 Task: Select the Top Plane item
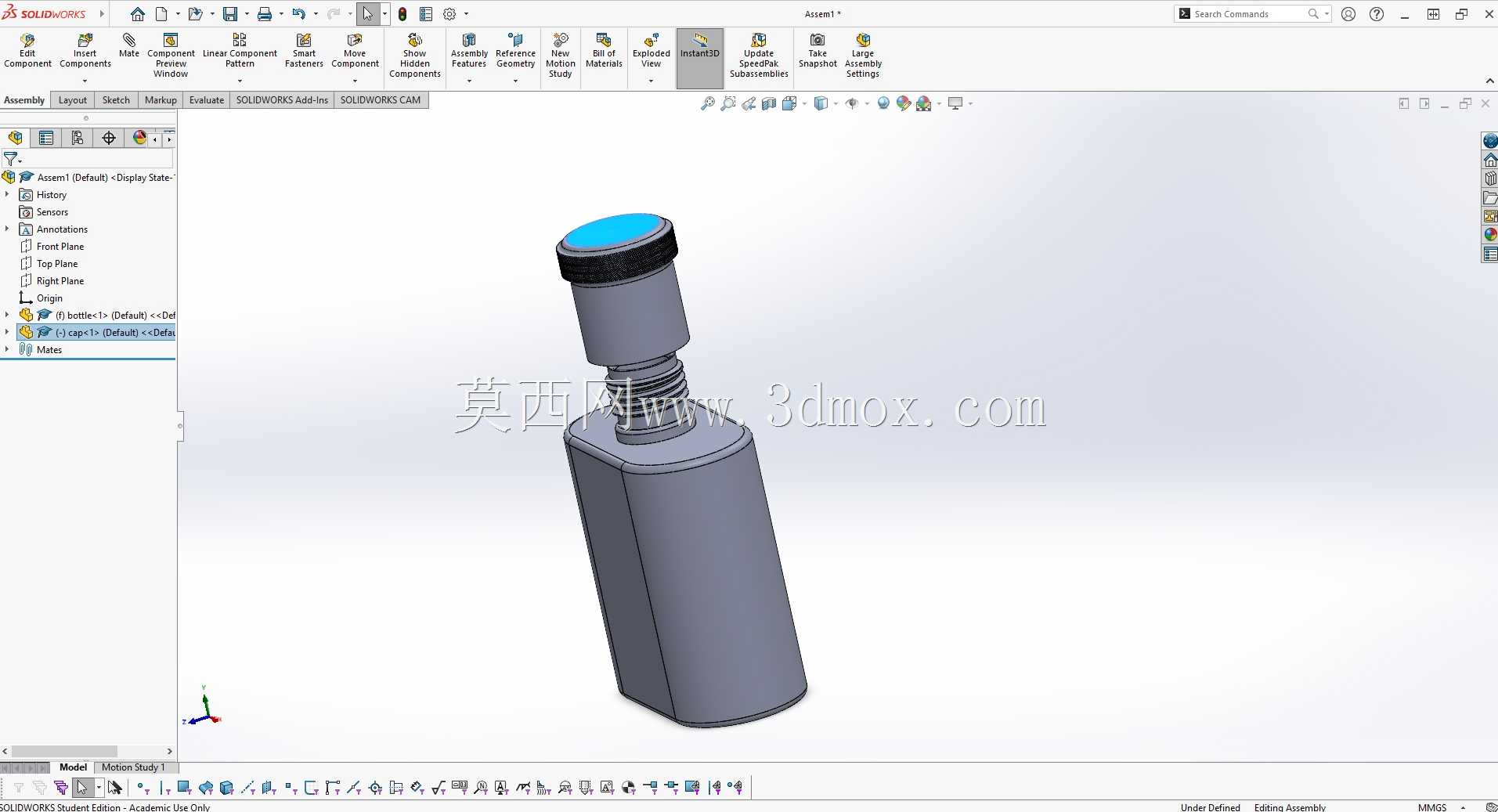[x=57, y=264]
